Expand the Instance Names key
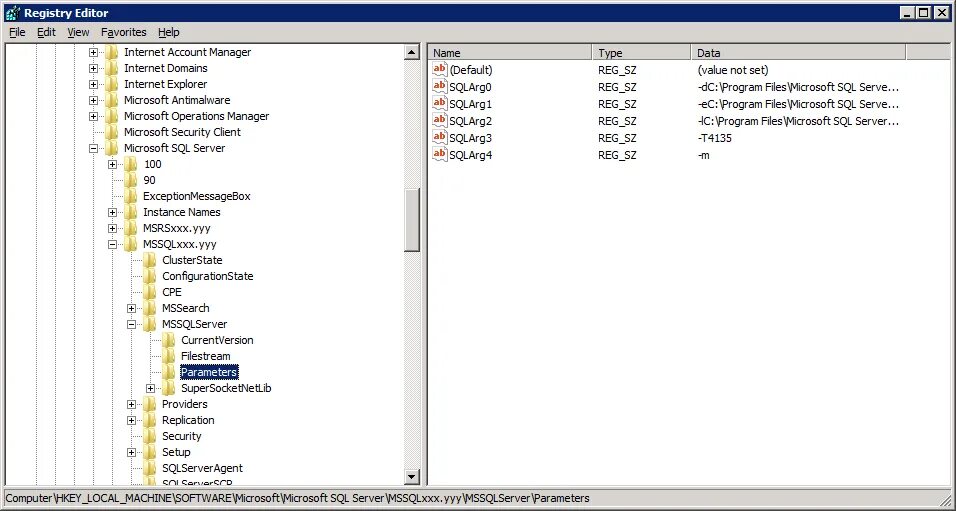The height and width of the screenshot is (511, 956). (x=112, y=212)
